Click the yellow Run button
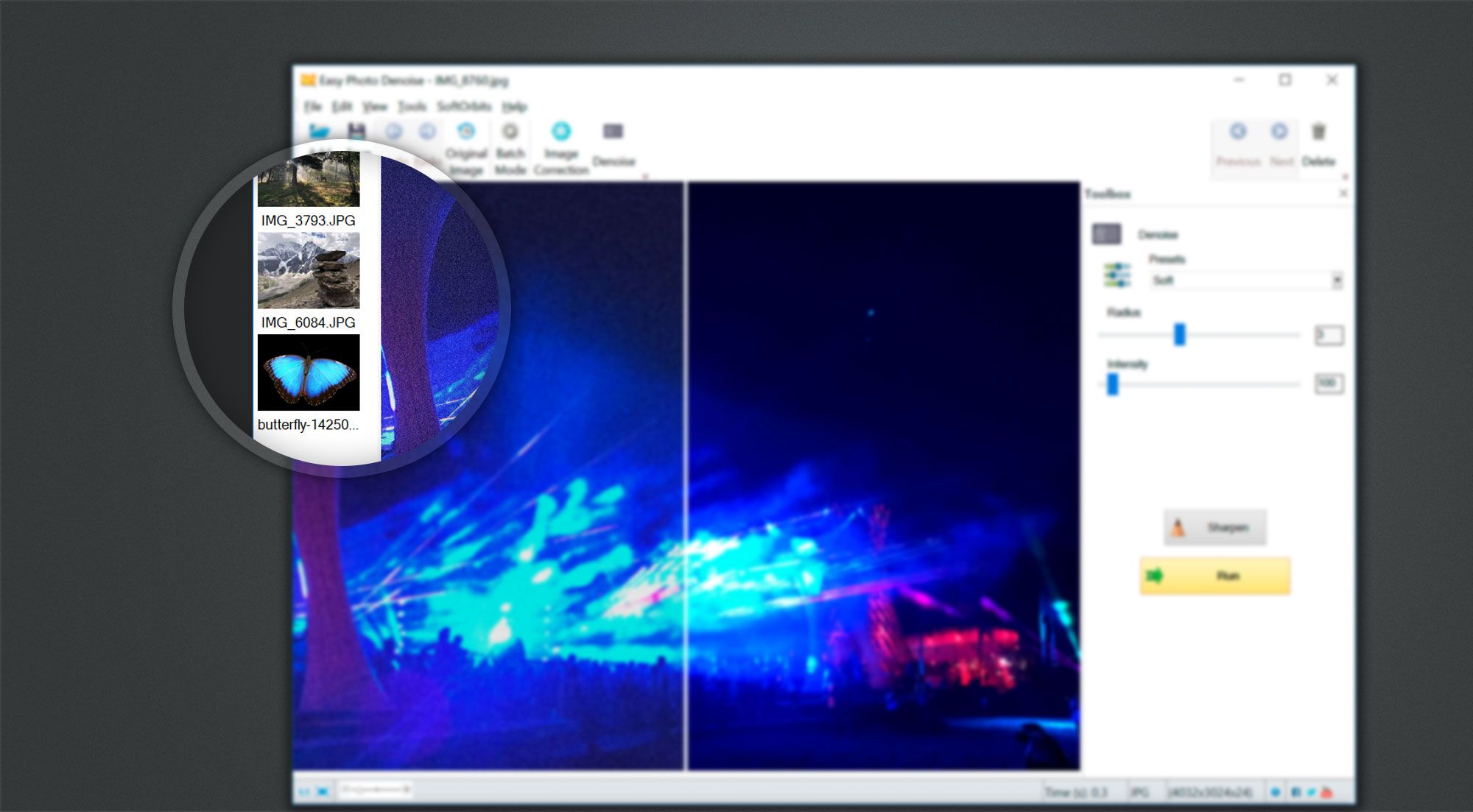 coord(1215,575)
